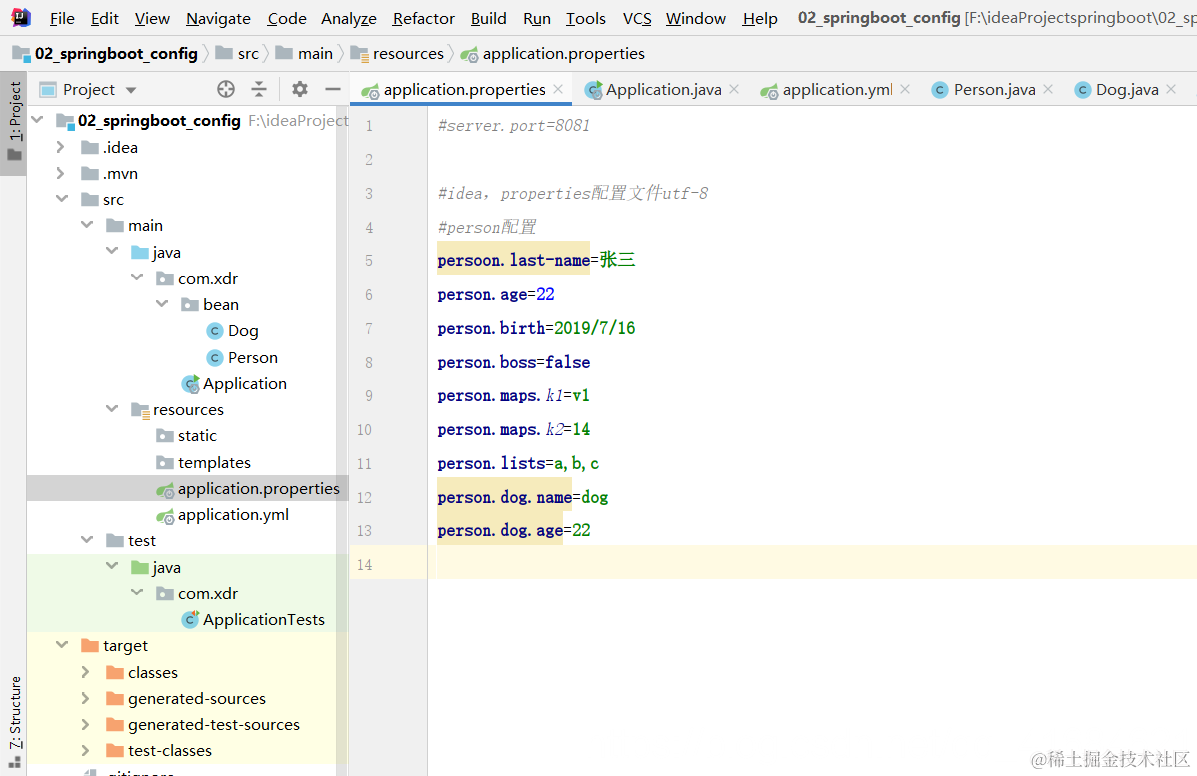The height and width of the screenshot is (776, 1197).
Task: Click the locate/scroll-from-source target icon
Action: (x=225, y=89)
